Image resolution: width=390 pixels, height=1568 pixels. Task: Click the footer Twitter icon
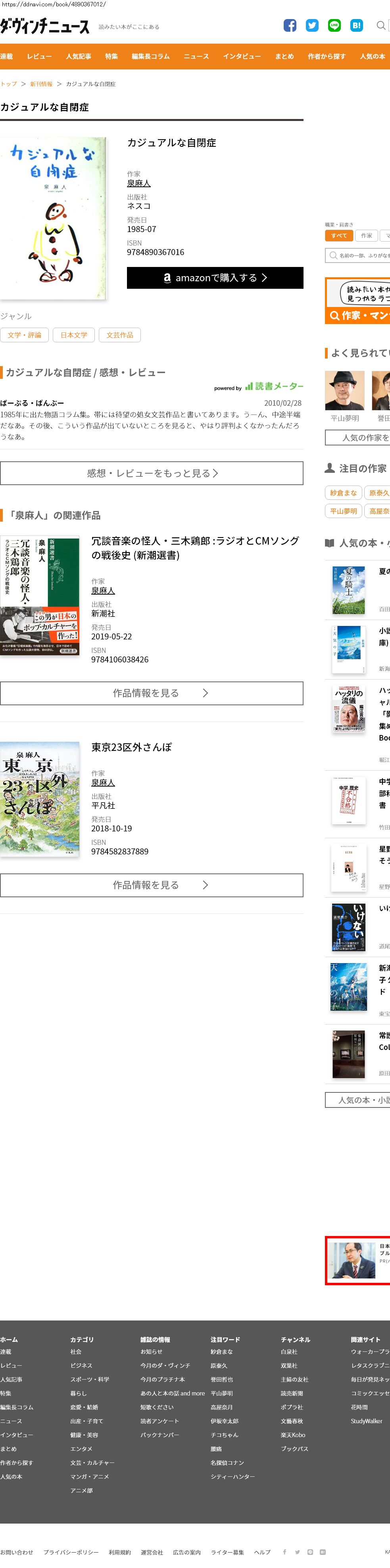(x=297, y=1552)
